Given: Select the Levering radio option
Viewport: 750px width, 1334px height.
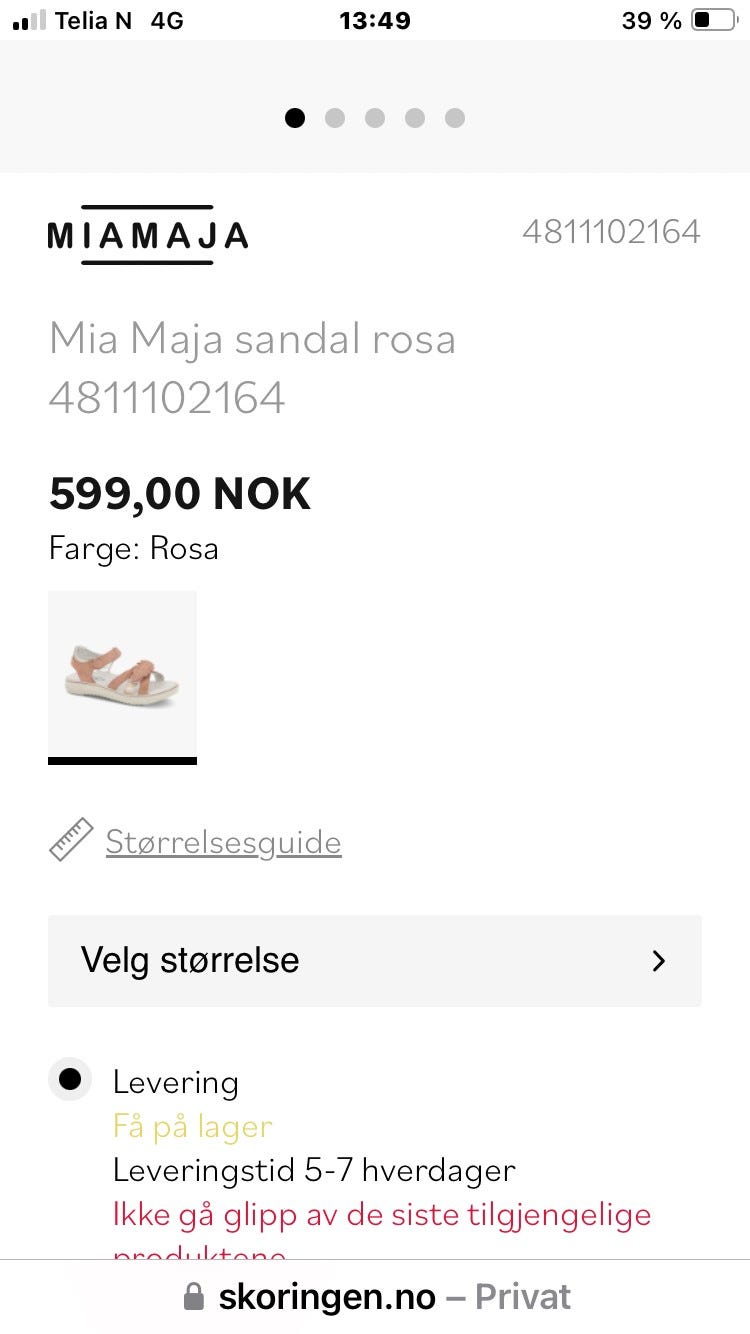Looking at the screenshot, I should 70,1080.
